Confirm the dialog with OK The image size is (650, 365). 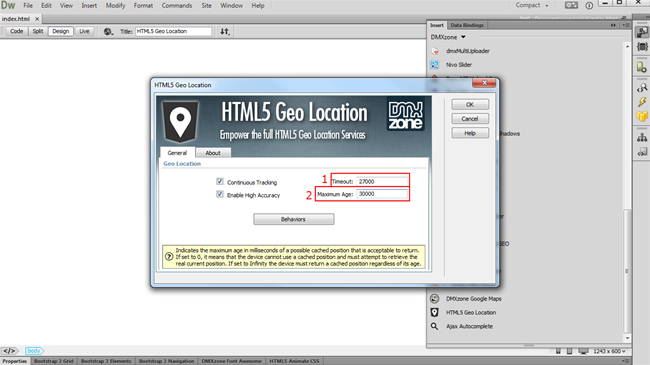pos(470,105)
